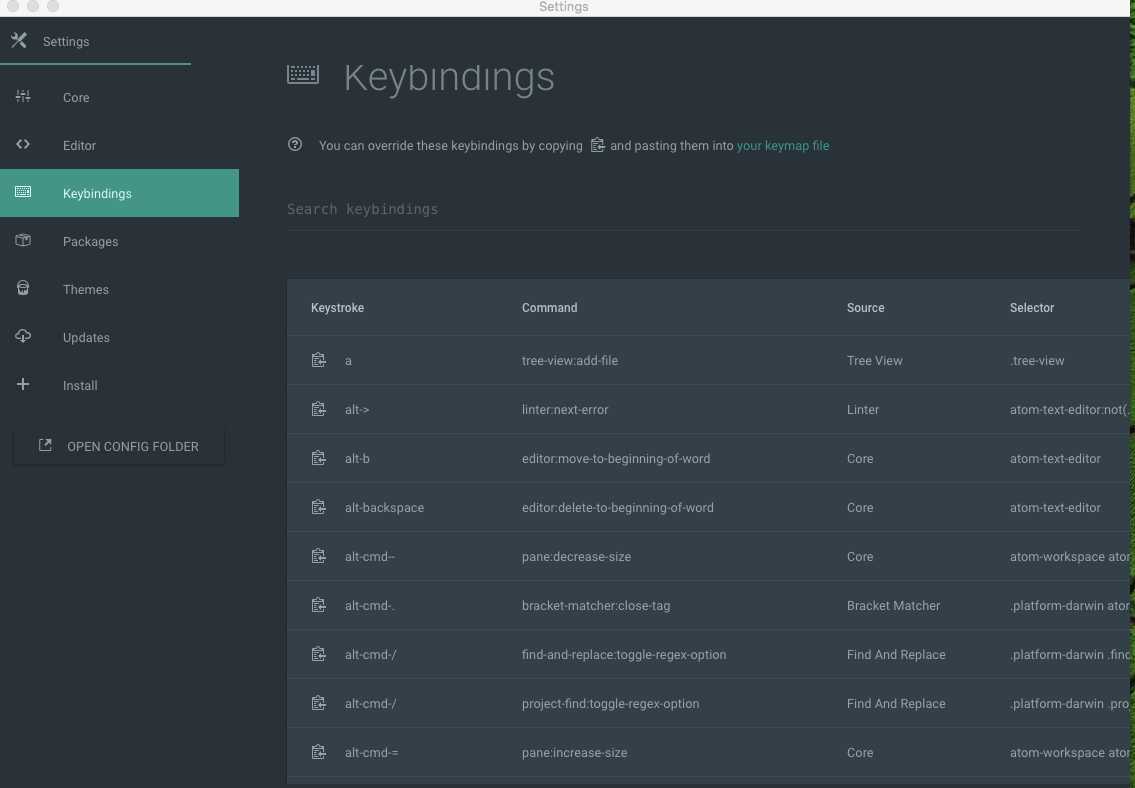
Task: Click 'pane:increase-size' command text
Action: (x=574, y=753)
